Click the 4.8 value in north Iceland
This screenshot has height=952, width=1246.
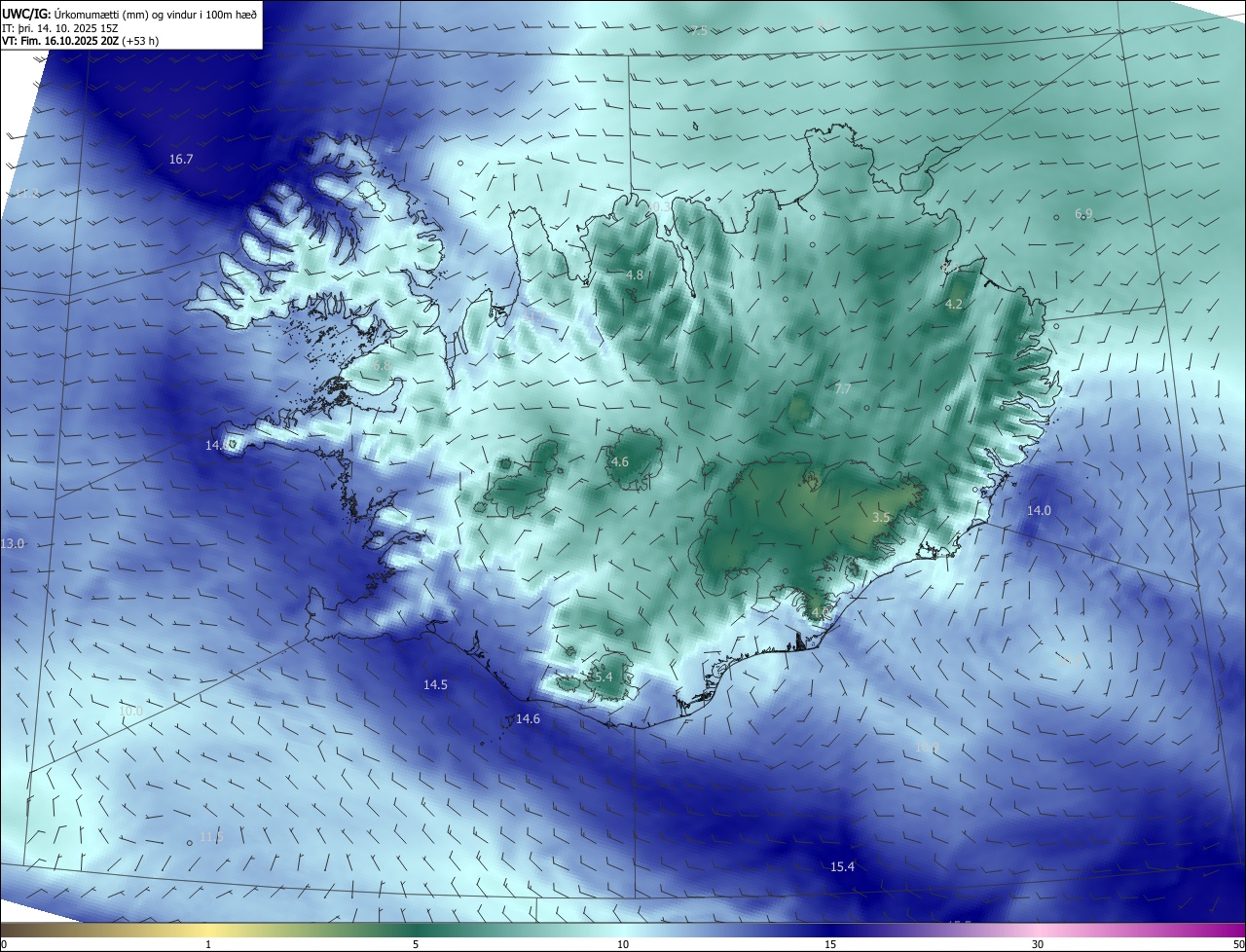(x=634, y=275)
